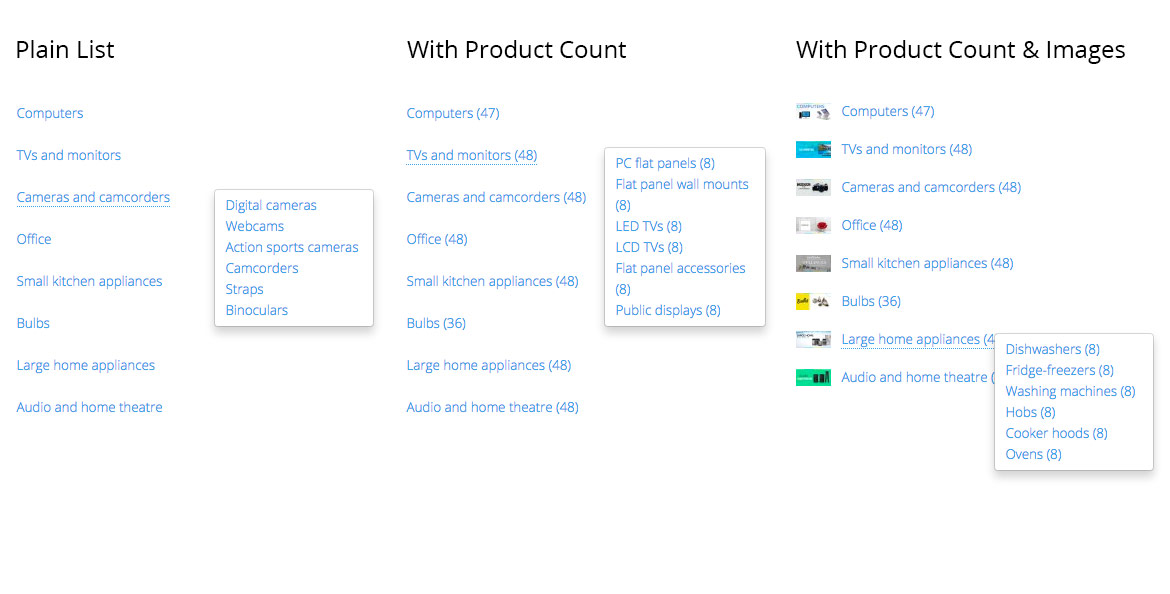Screen dimensions: 1170x594
Task: Select LED TVs (8) from flyout
Action: tap(648, 226)
